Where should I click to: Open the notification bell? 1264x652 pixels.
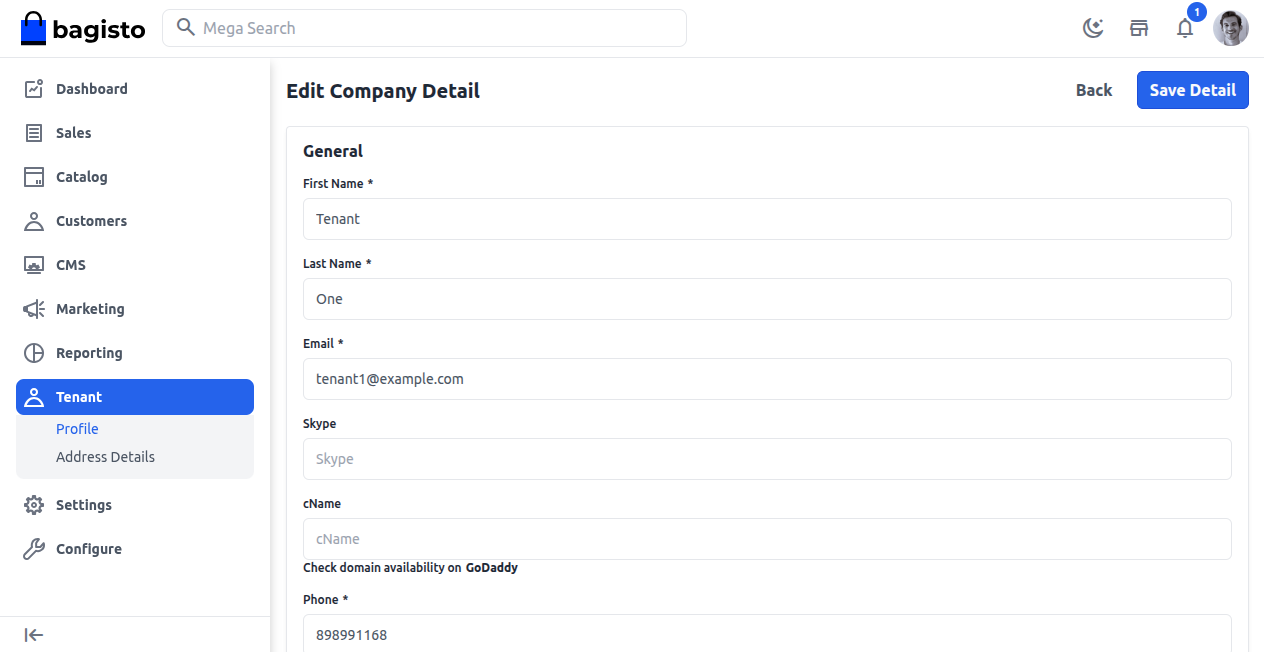coord(1185,29)
